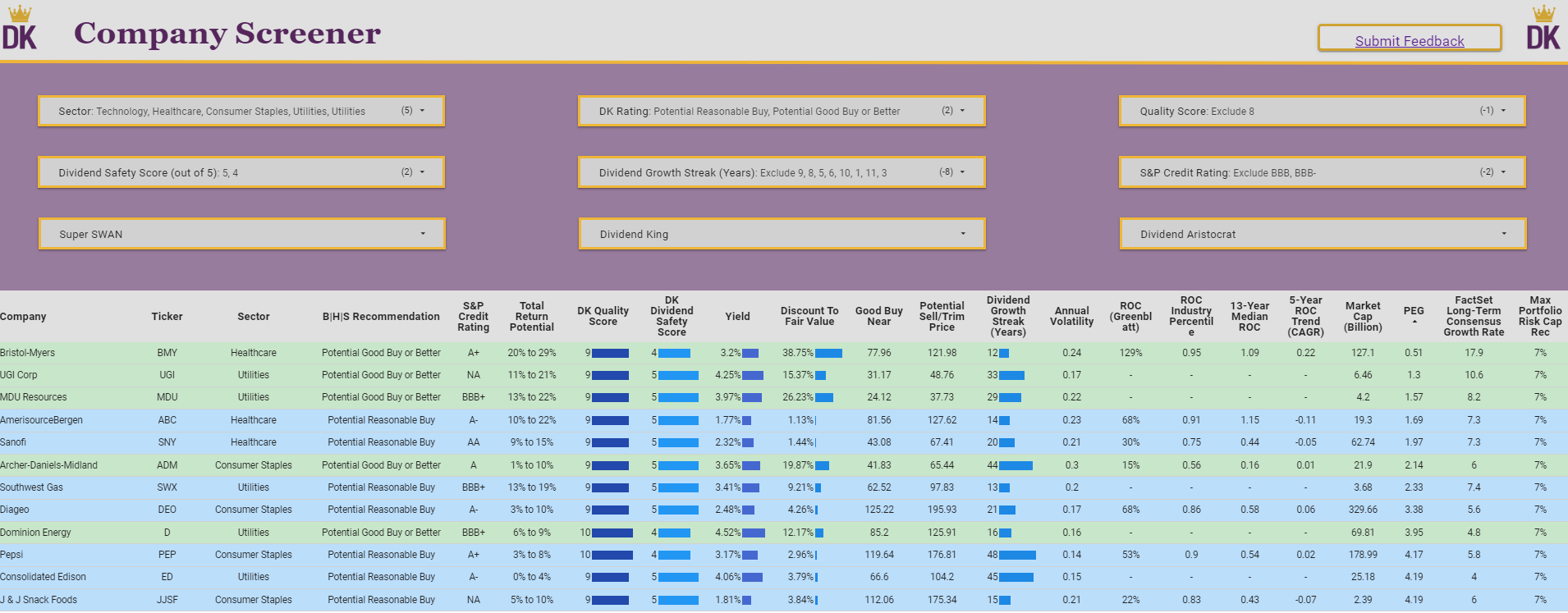Select the J & J Snack Foods cell
Screen dimensions: 1568x613
pyautogui.click(x=39, y=600)
